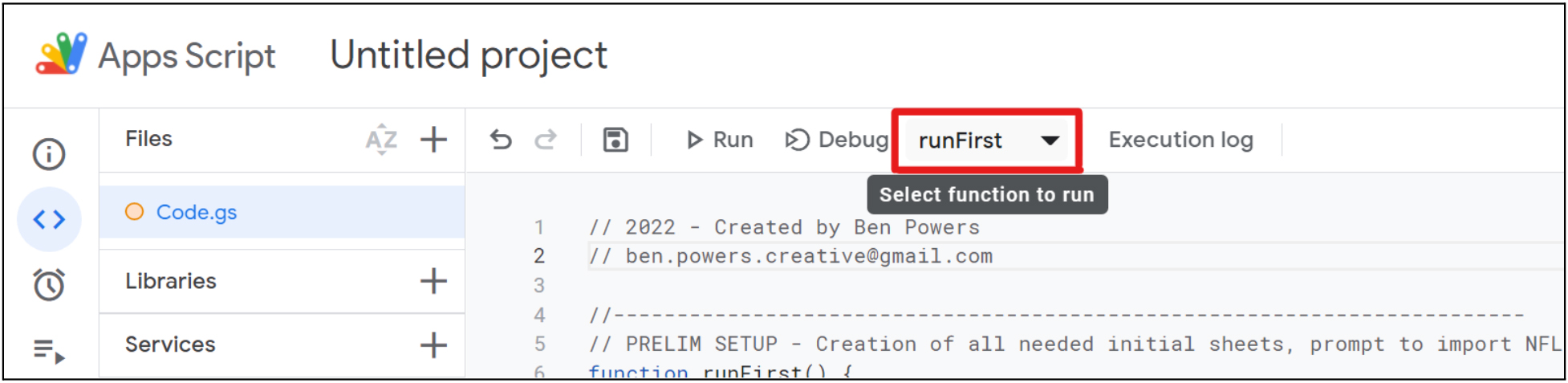This screenshot has height=383, width=1568.
Task: Open the Editor code brackets icon
Action: [49, 219]
